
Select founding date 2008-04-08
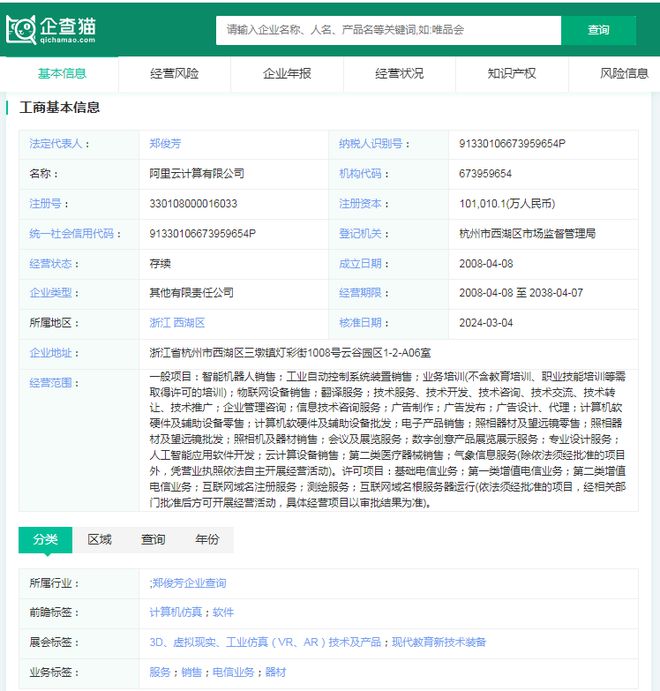coord(486,264)
